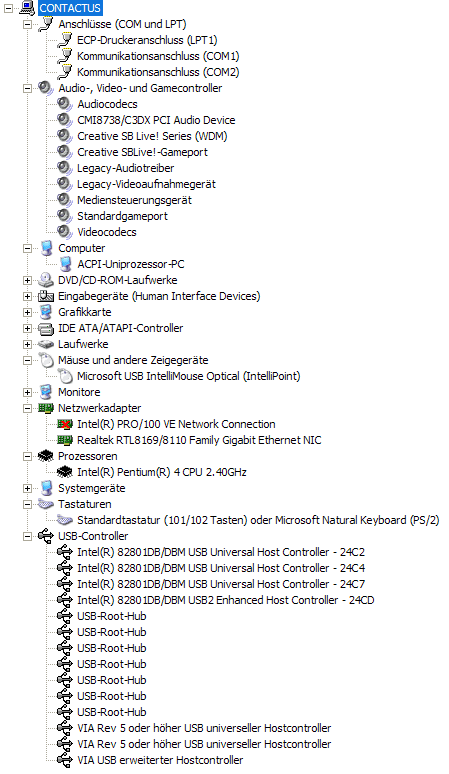Select ACPI-Uniprozessor-PC entry
The image size is (449, 774).
click(x=131, y=264)
